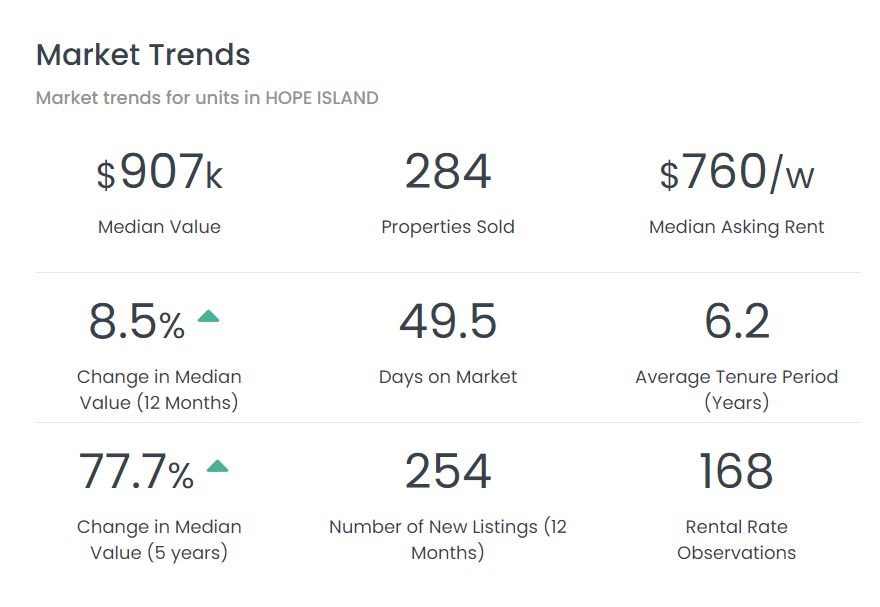Click the 254 new listings number
Image resolution: width=880 pixels, height=607 pixels.
click(448, 472)
